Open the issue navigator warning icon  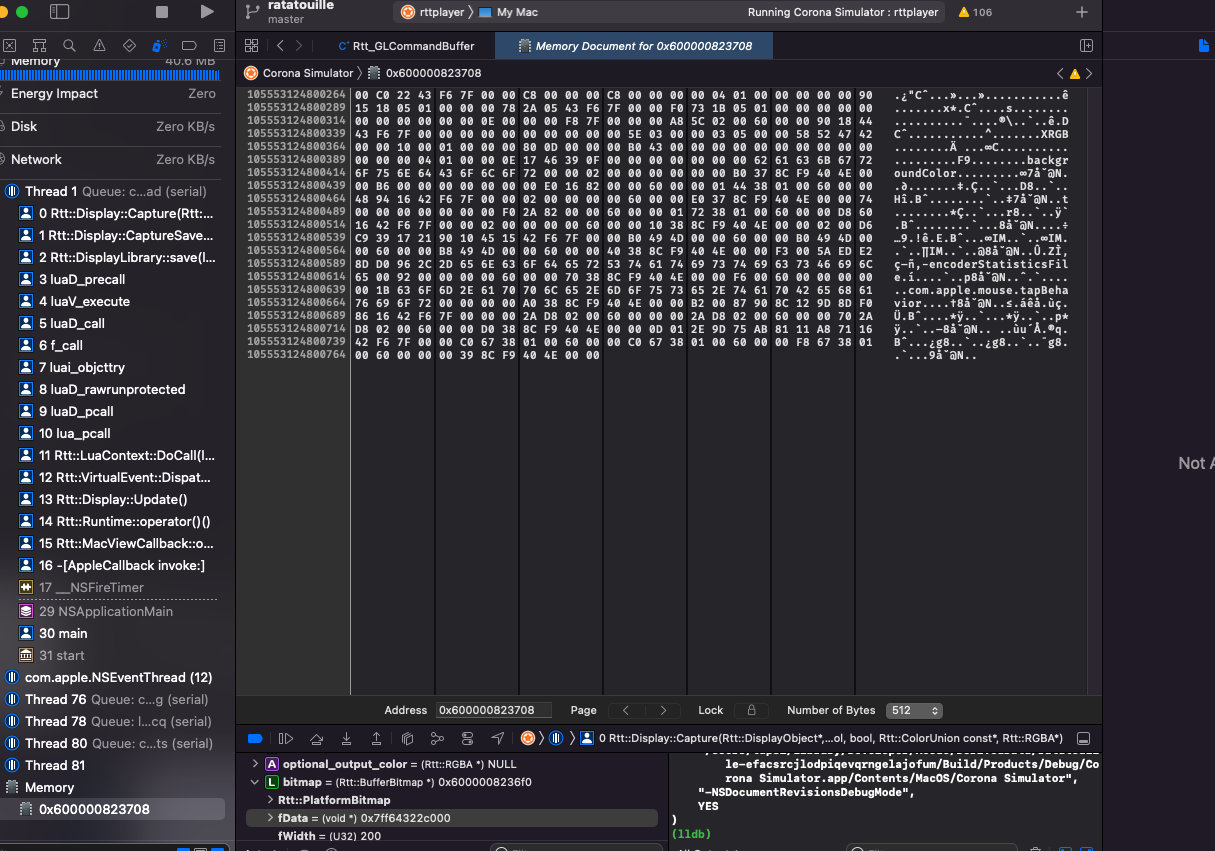[x=99, y=46]
